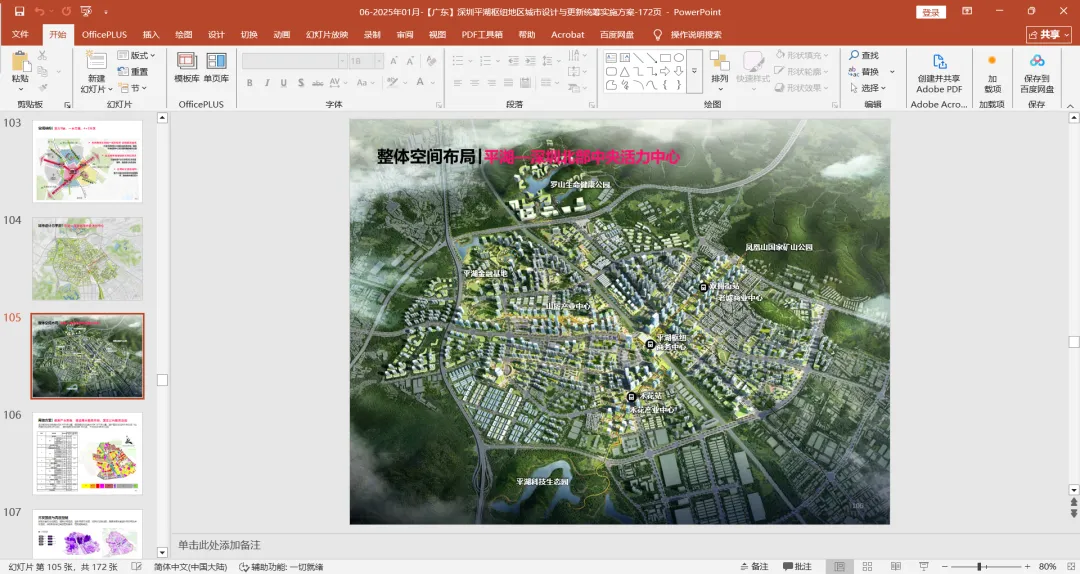Viewport: 1080px width, 574px height.
Task: Click the Cut scissors icon
Action: (43, 55)
